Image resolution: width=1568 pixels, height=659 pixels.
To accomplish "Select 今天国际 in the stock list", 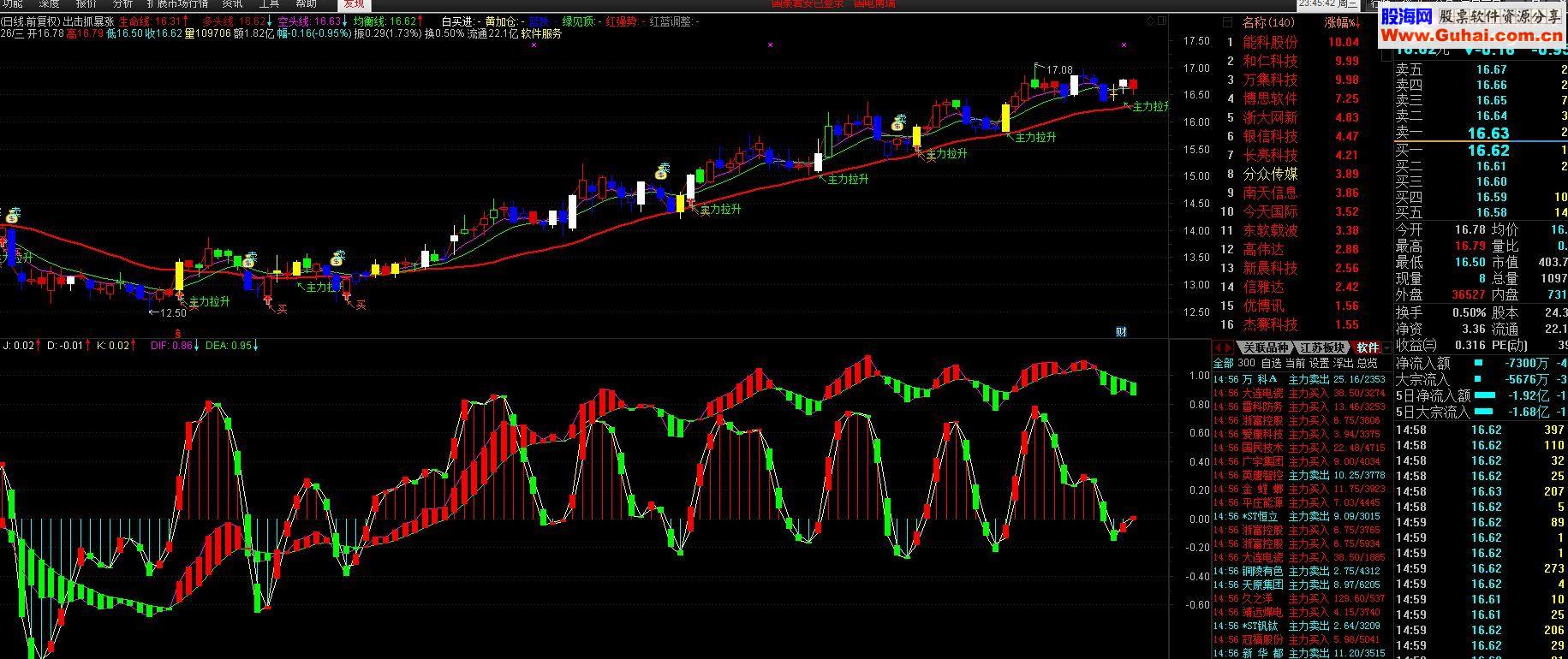I will coord(1270,211).
